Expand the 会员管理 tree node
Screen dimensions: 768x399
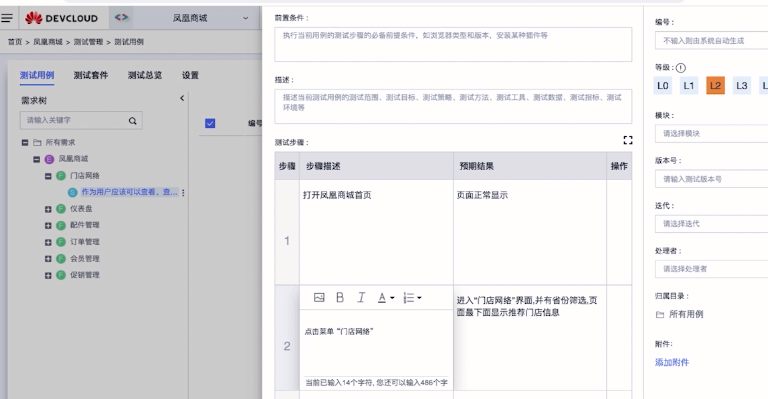click(x=48, y=258)
